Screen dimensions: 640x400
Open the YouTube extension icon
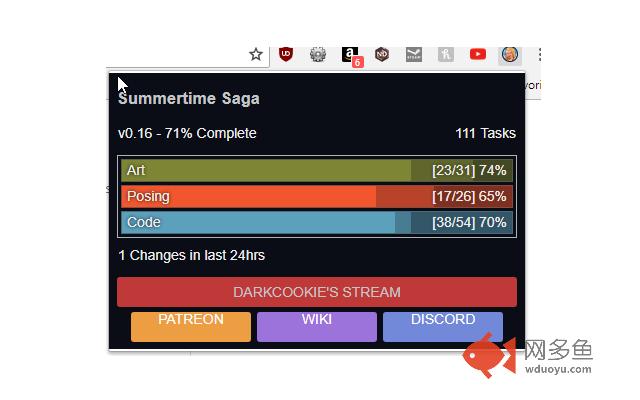[x=478, y=54]
